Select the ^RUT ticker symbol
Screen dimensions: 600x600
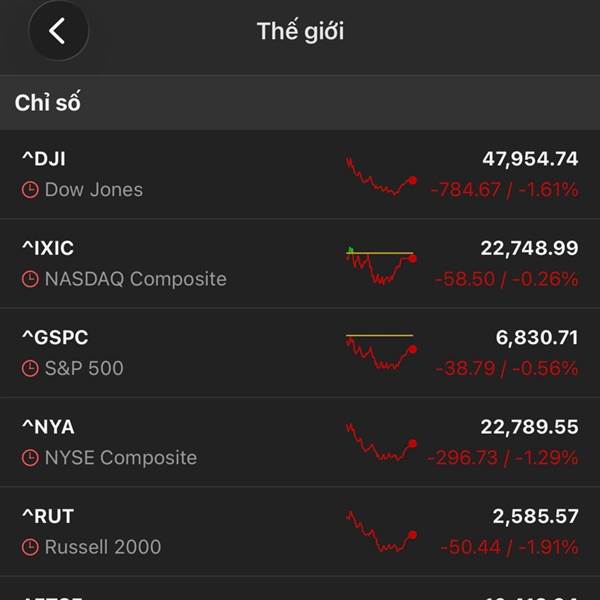(x=47, y=516)
